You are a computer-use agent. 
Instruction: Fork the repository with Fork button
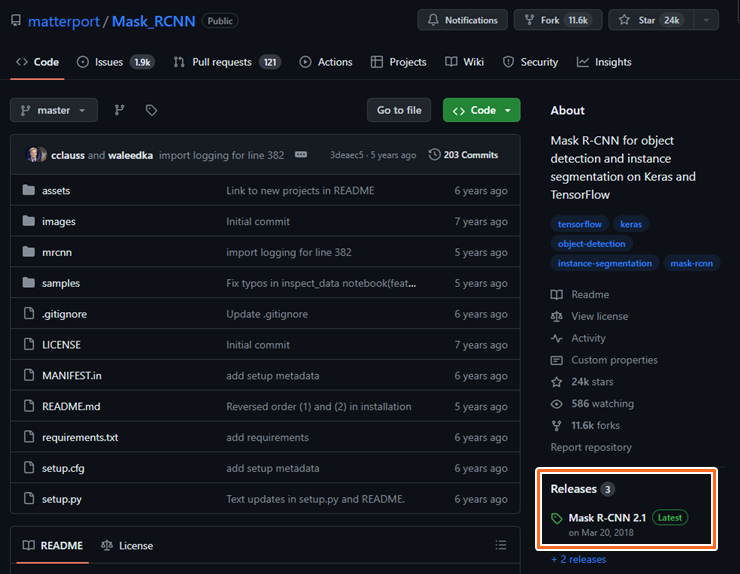pyautogui.click(x=558, y=20)
